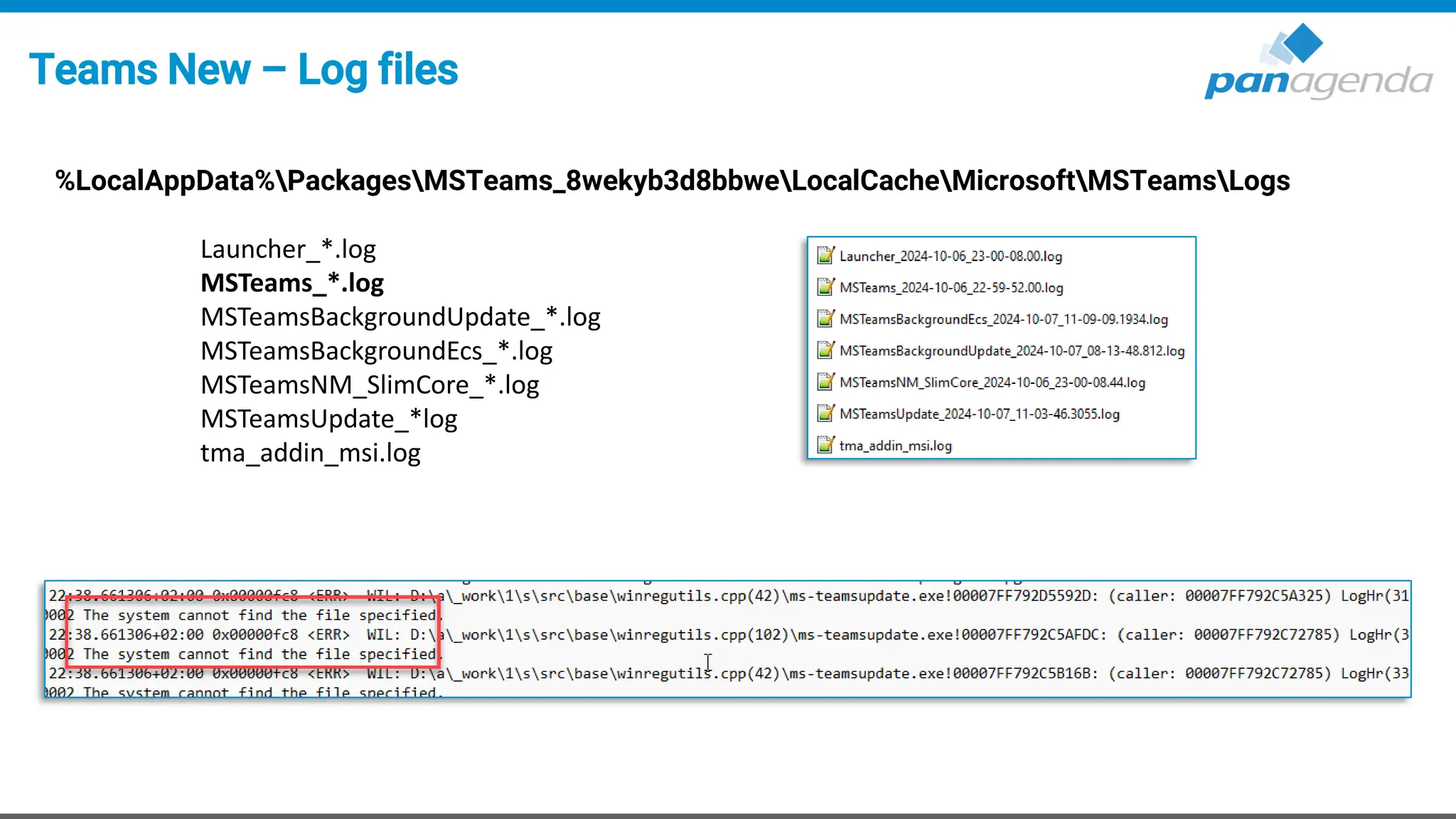The image size is (1456, 819).
Task: Click the MSTeamsNM_SlimCore_*.log pattern text
Action: click(x=370, y=385)
